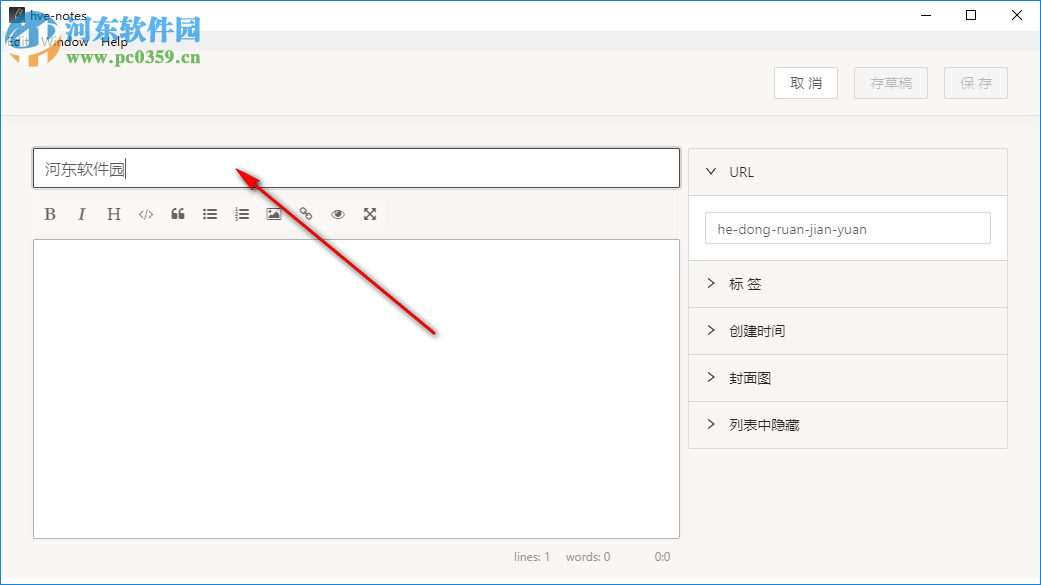Insert a hyperlink with the link icon
Image resolution: width=1041 pixels, height=585 pixels.
pos(305,214)
